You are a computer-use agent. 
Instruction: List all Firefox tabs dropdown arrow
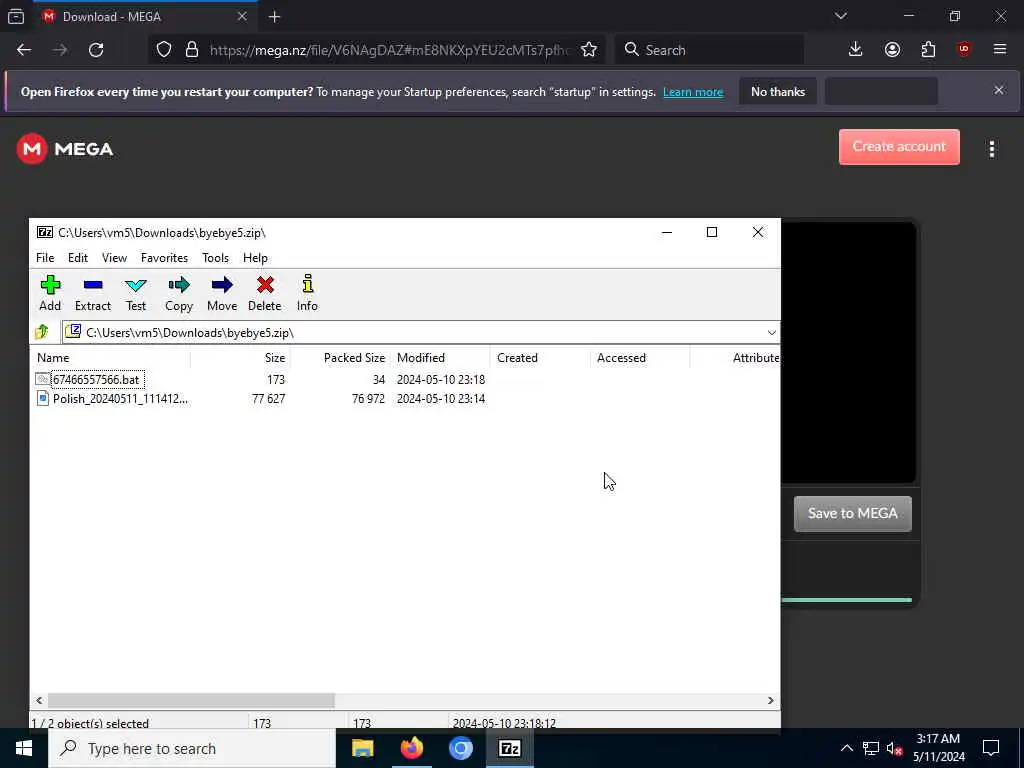pos(841,16)
